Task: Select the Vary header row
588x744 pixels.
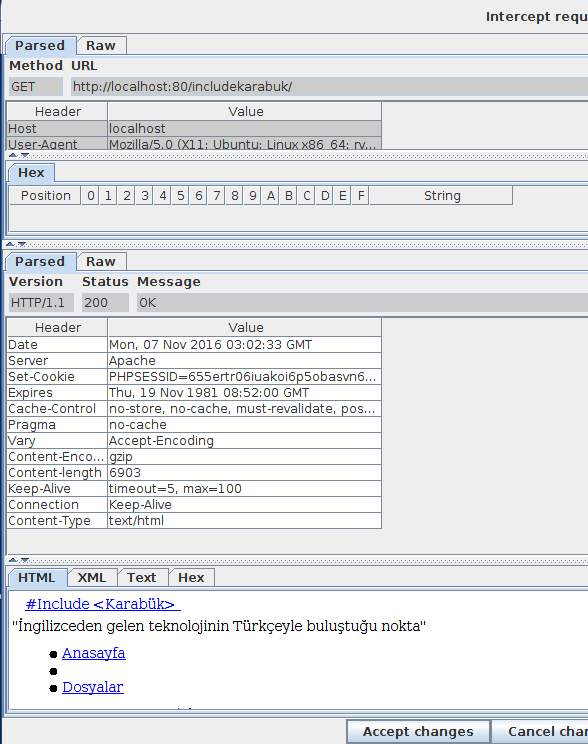Action: pyautogui.click(x=194, y=441)
